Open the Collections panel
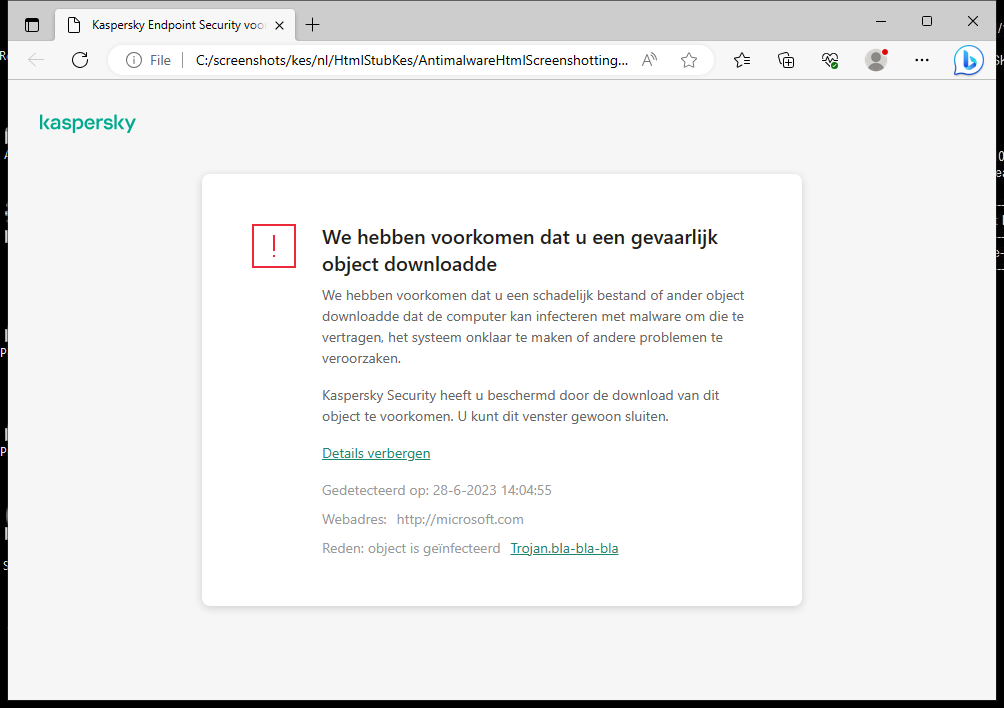 pyautogui.click(x=786, y=60)
